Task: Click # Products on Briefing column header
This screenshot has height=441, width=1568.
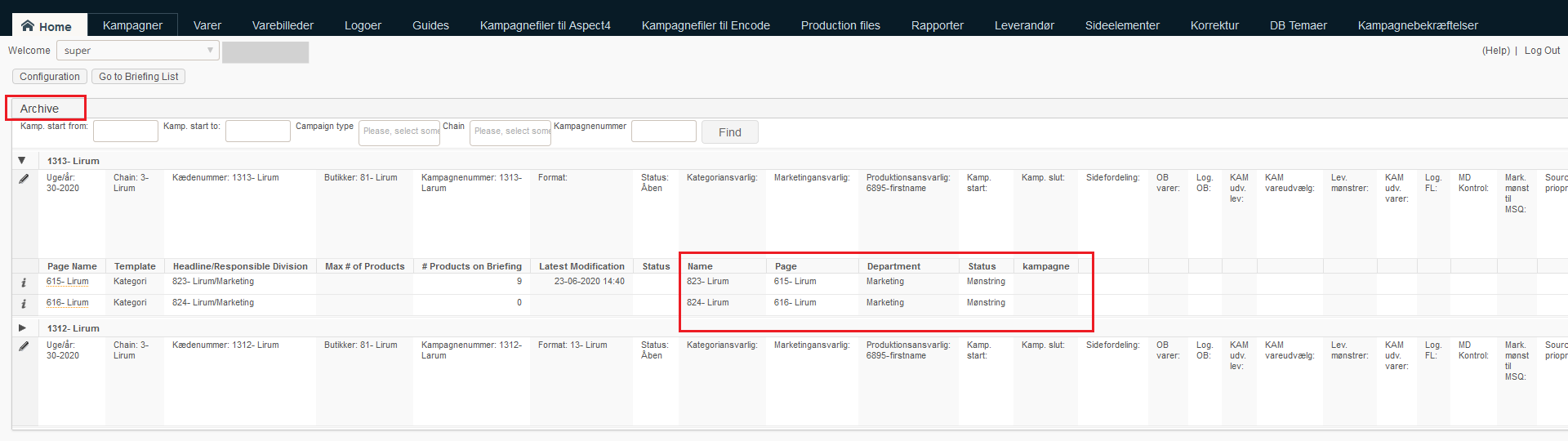Action: point(471,266)
